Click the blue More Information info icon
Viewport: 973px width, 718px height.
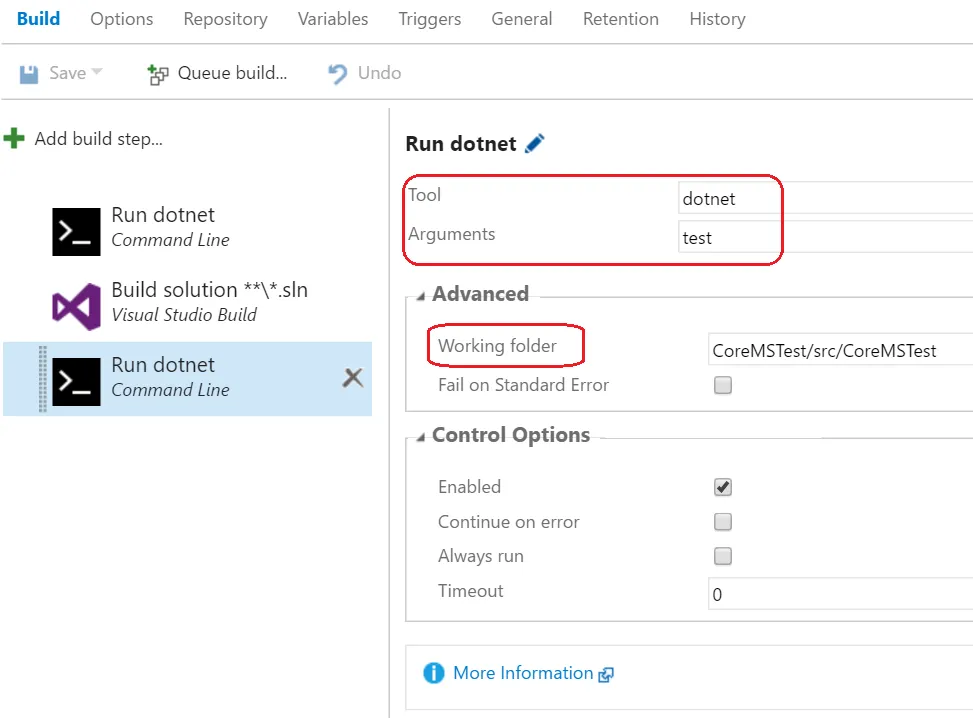(x=433, y=673)
